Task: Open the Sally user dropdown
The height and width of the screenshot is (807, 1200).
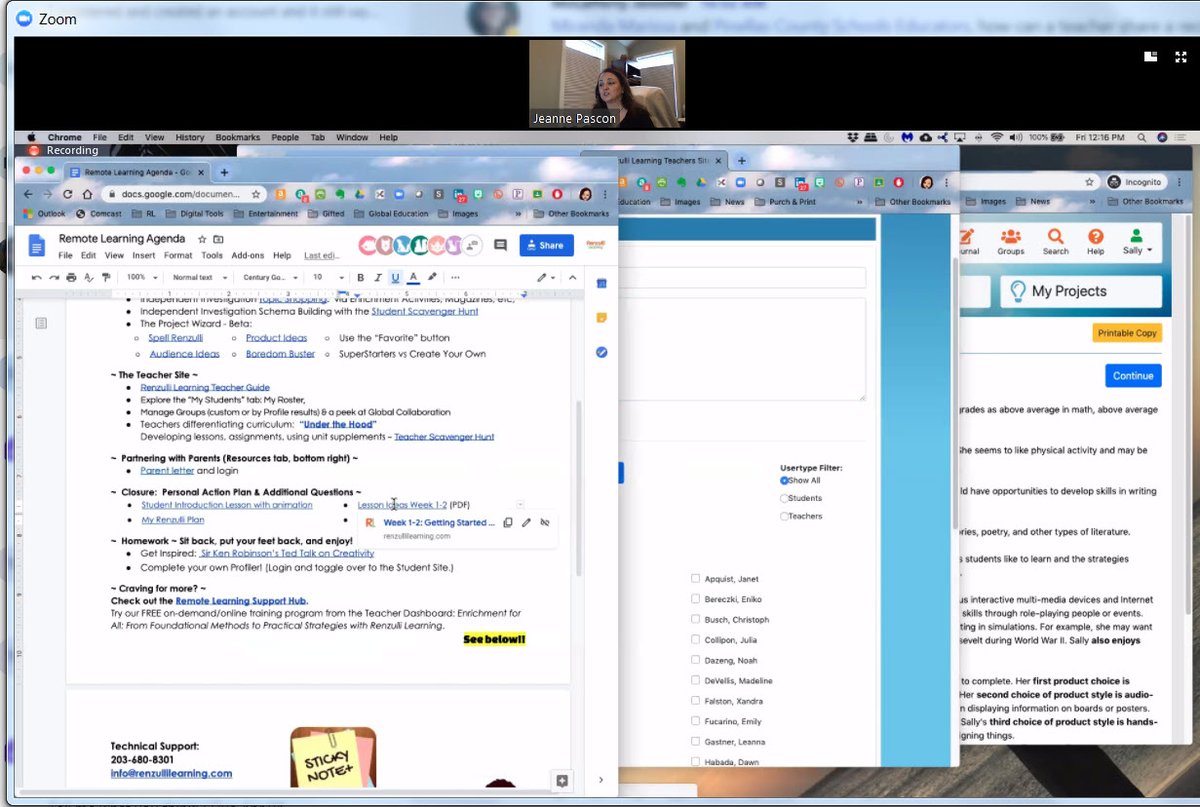Action: [x=1137, y=241]
